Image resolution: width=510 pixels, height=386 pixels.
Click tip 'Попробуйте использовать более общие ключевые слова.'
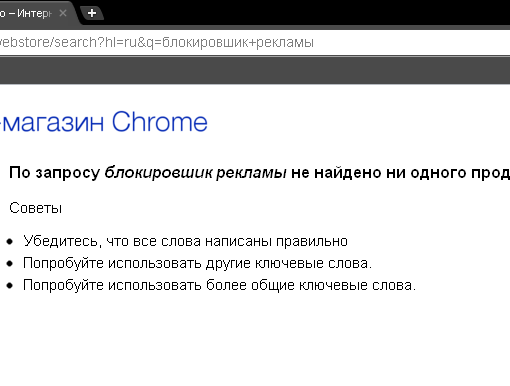[x=219, y=285]
